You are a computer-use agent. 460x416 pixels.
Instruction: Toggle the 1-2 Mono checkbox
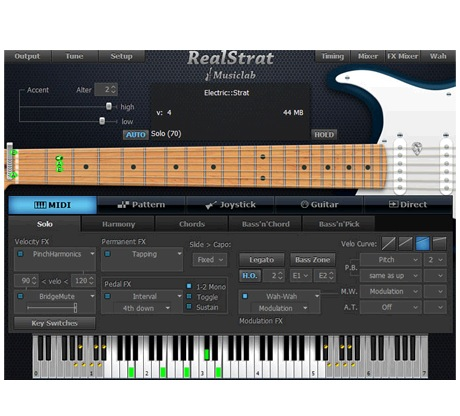click(x=189, y=286)
